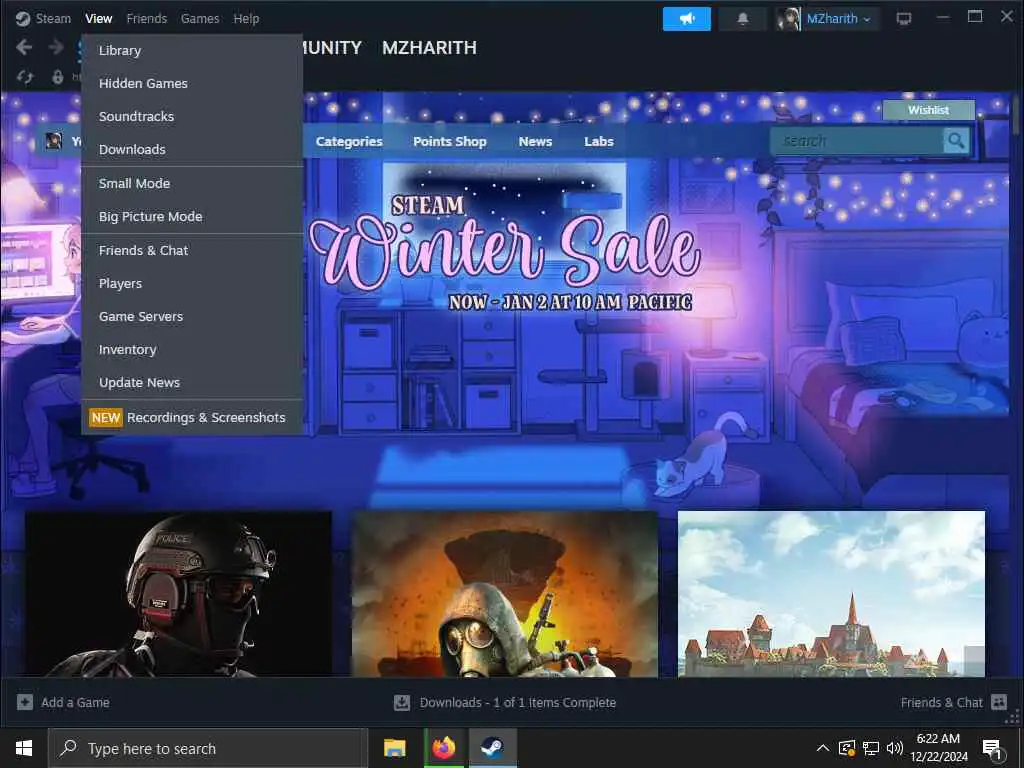Click the volume speaker tray icon
The image size is (1024, 768).
[x=895, y=748]
